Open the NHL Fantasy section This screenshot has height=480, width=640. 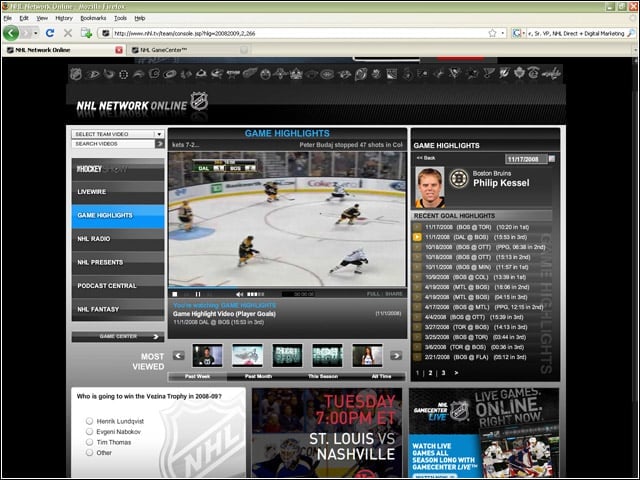tap(118, 309)
